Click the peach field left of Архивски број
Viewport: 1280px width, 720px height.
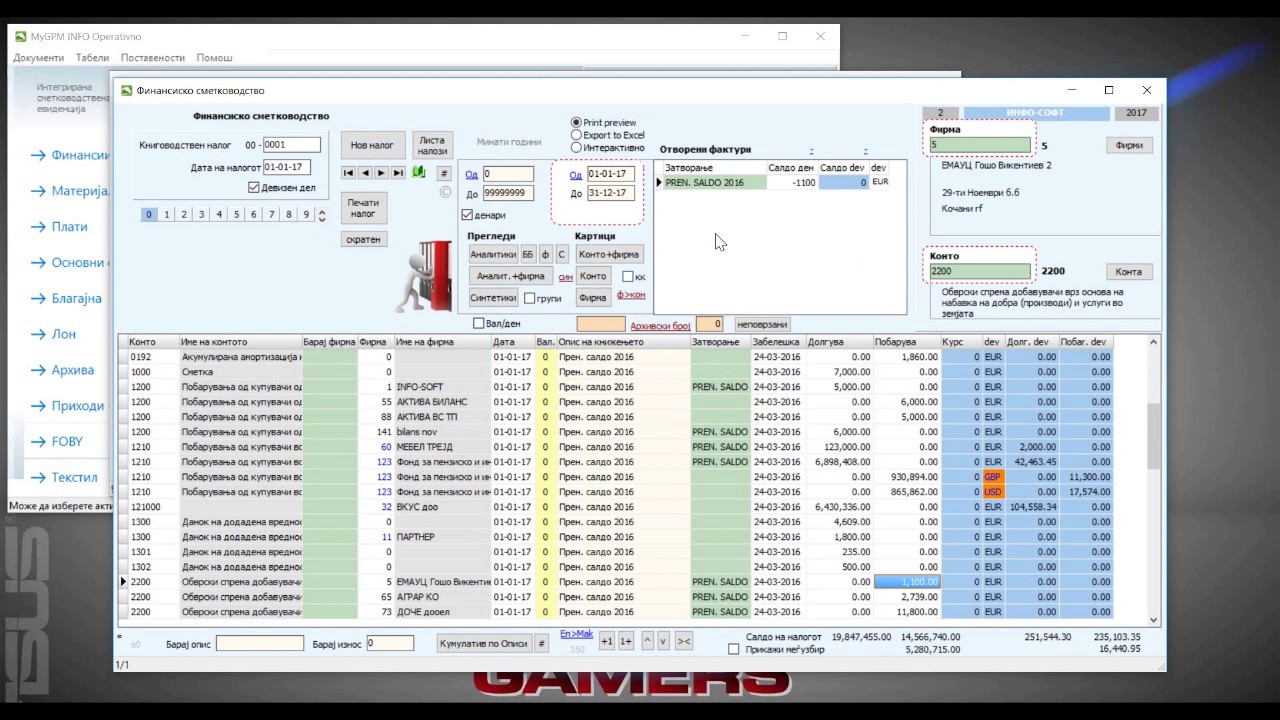601,324
